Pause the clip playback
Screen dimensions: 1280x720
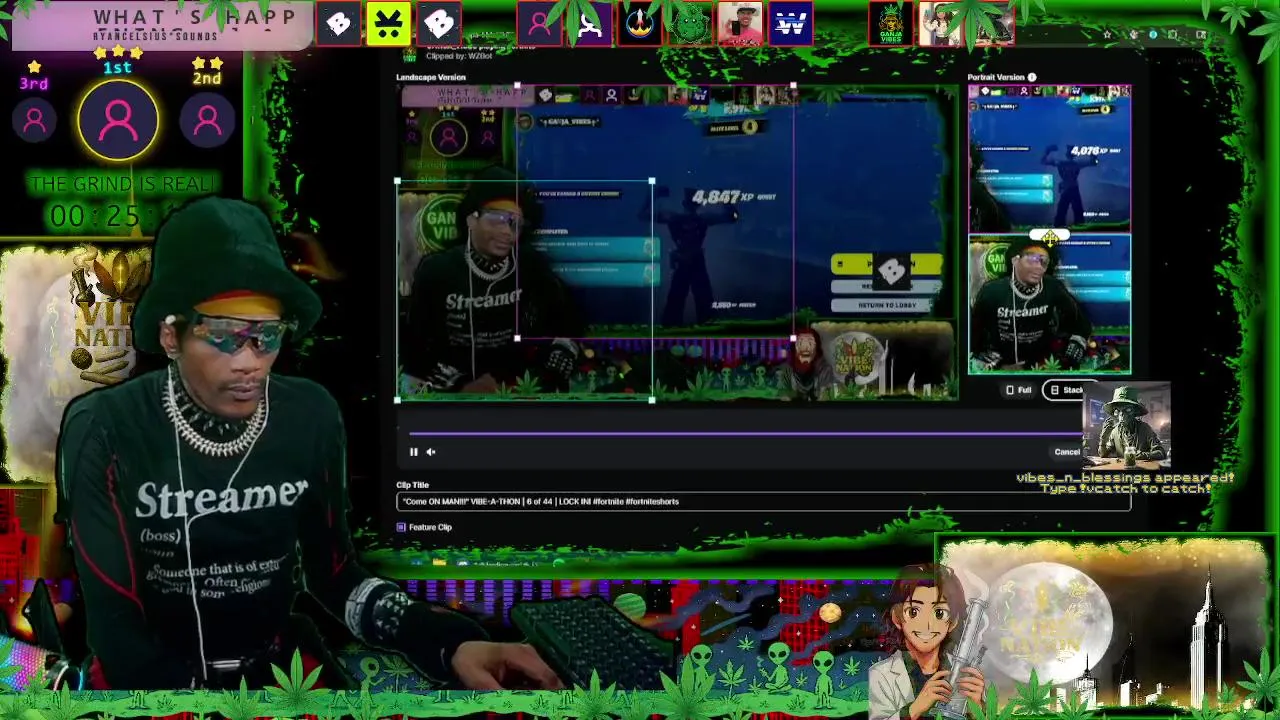[x=413, y=452]
